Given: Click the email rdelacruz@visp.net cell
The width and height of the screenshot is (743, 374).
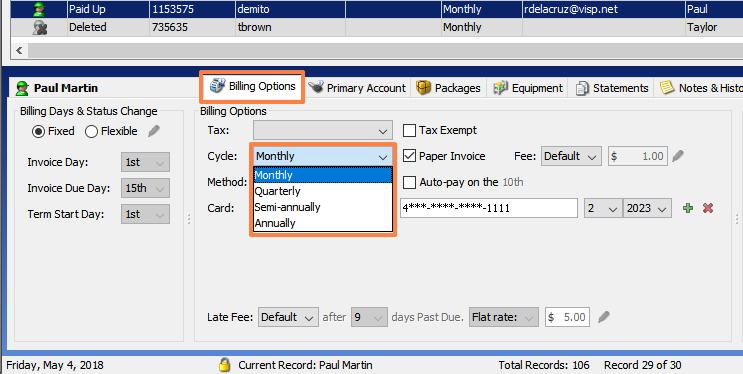Looking at the screenshot, I should [604, 9].
